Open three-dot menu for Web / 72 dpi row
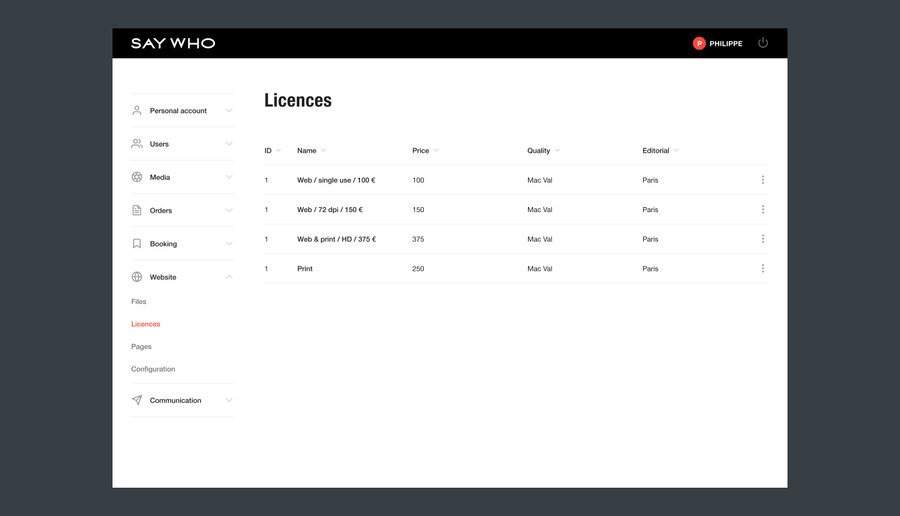The height and width of the screenshot is (516, 900). click(x=763, y=209)
